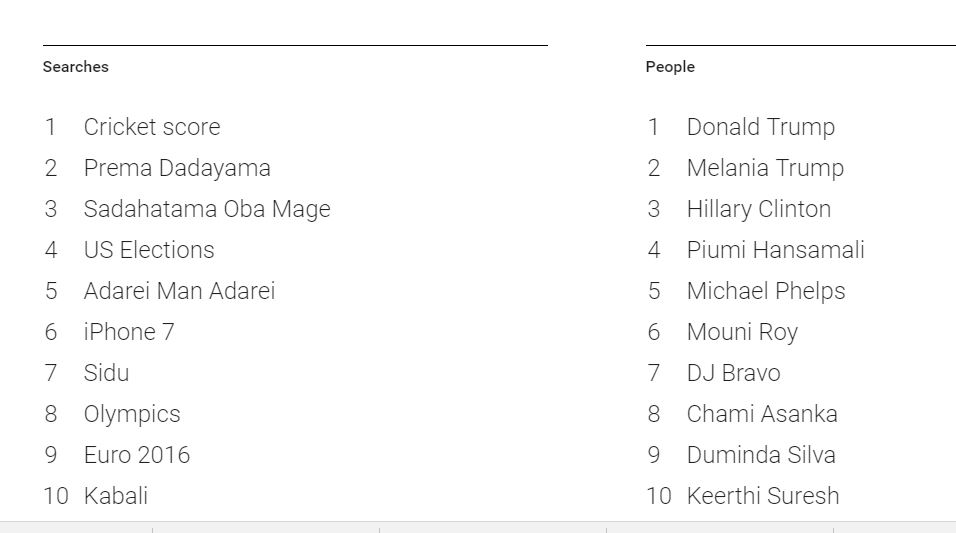
Task: Open US Elections trending search
Action: [149, 250]
